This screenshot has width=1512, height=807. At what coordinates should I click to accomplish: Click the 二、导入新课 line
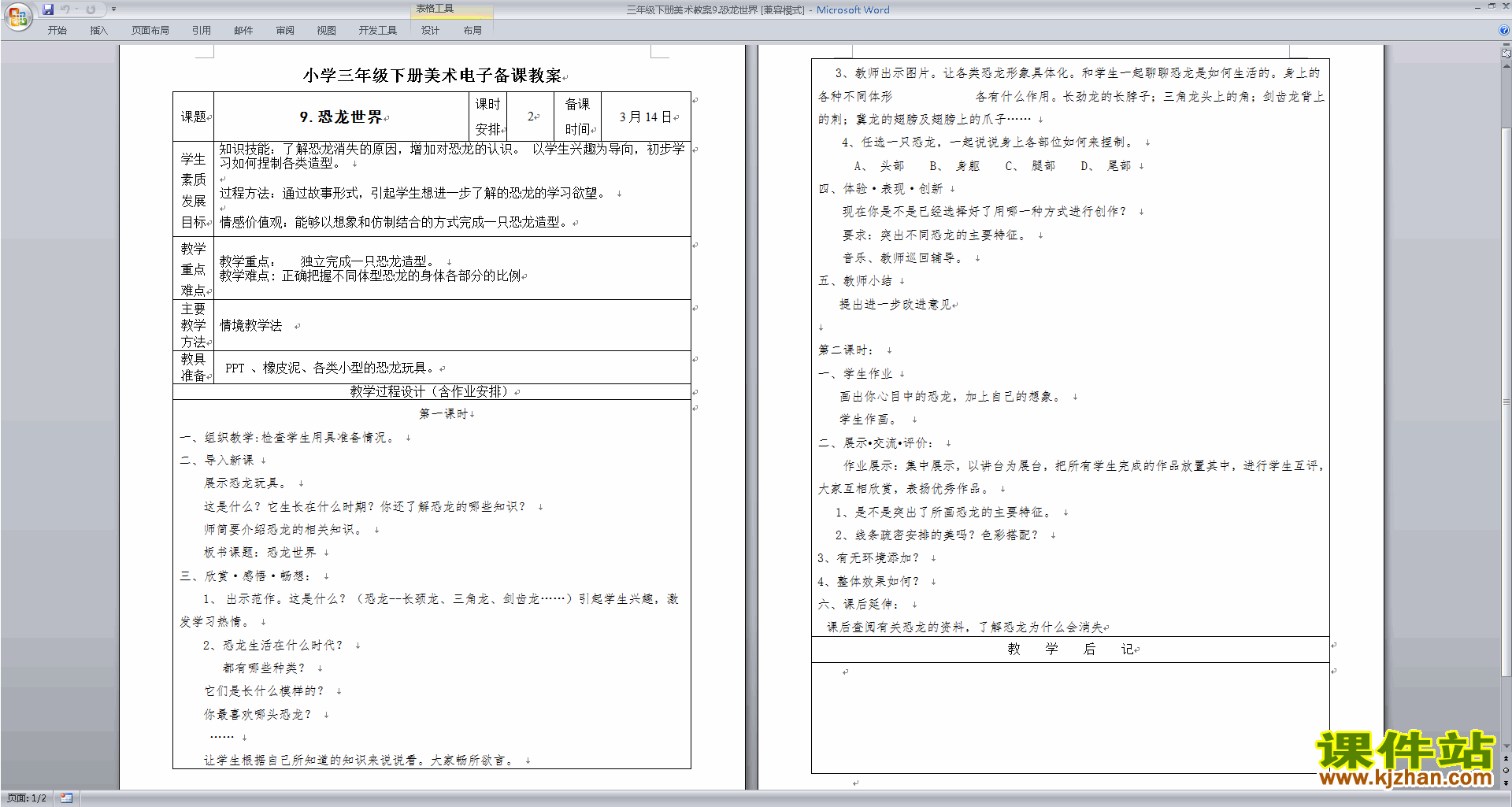click(217, 460)
